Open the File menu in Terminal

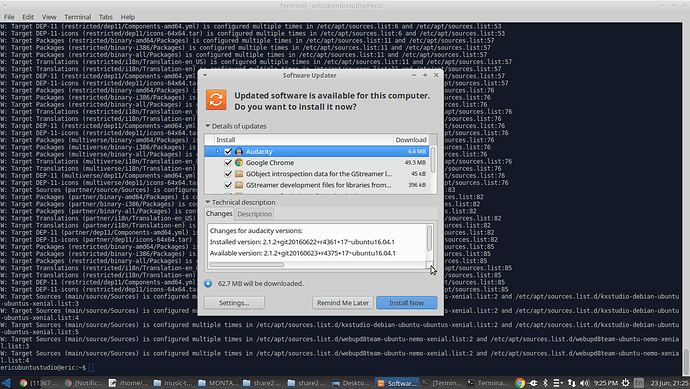pos(9,17)
